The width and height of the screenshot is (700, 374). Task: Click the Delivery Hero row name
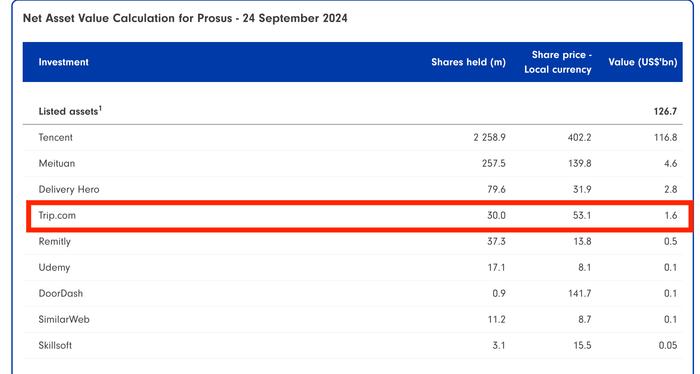(x=69, y=189)
